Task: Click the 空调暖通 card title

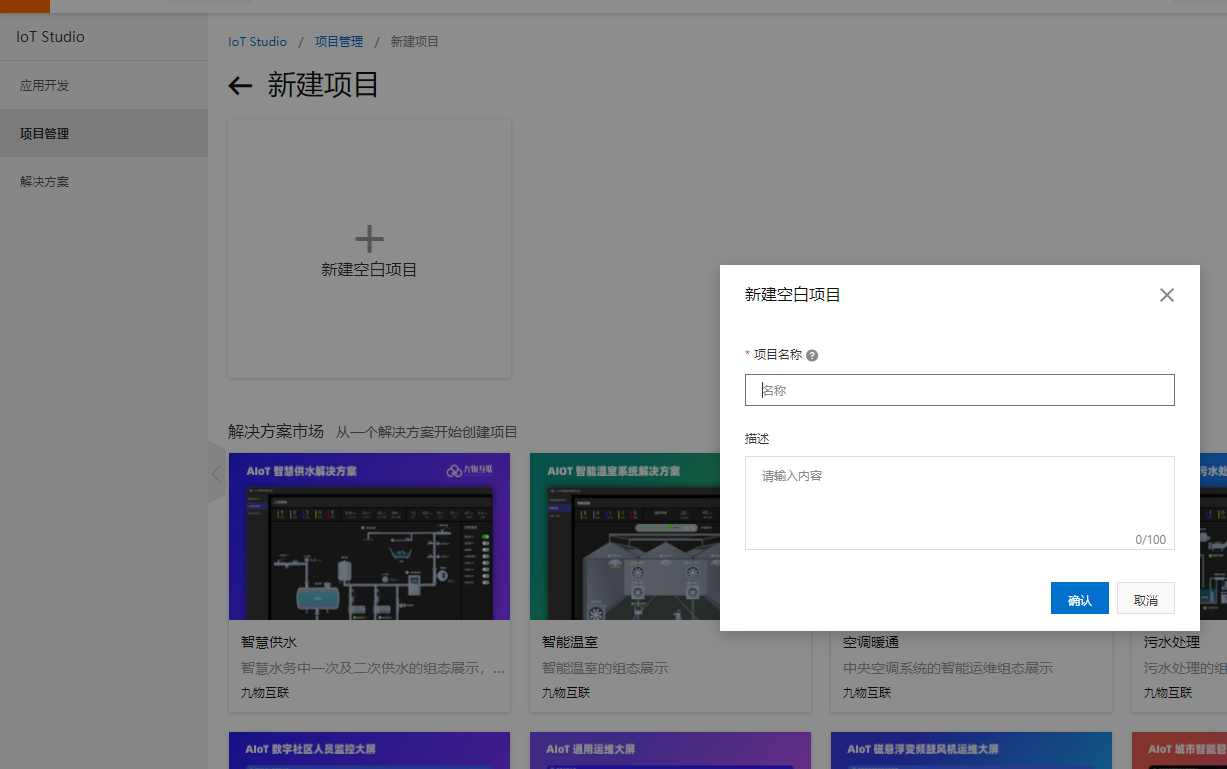Action: (871, 642)
